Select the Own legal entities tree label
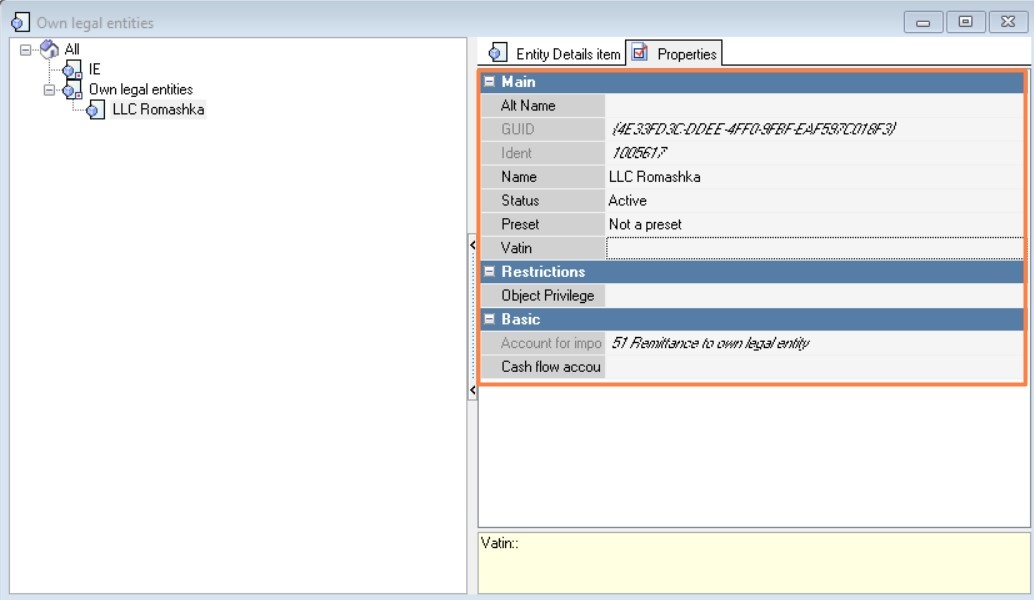1034x600 pixels. pos(140,90)
